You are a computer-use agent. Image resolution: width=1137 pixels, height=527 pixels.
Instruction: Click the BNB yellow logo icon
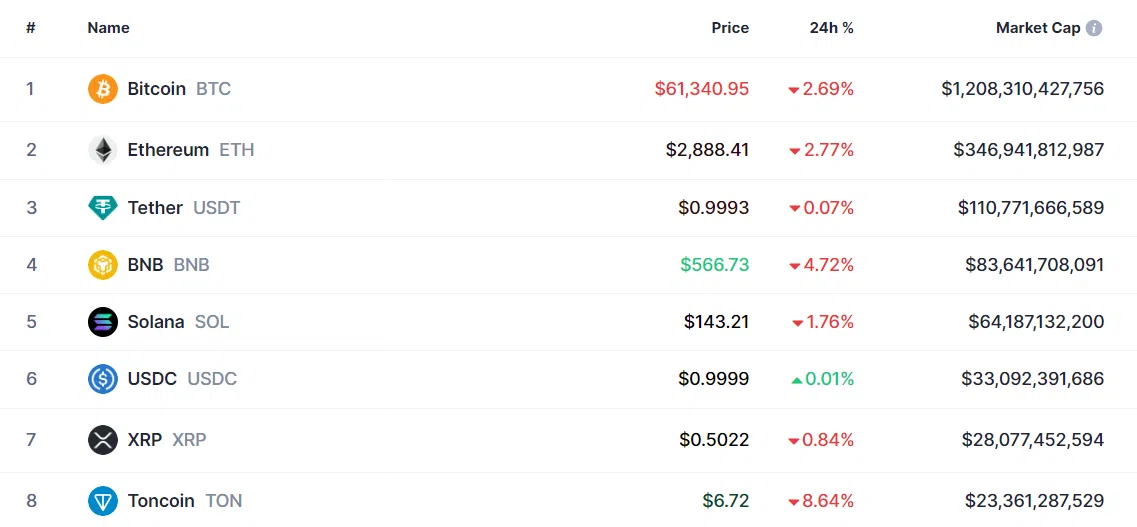(102, 265)
